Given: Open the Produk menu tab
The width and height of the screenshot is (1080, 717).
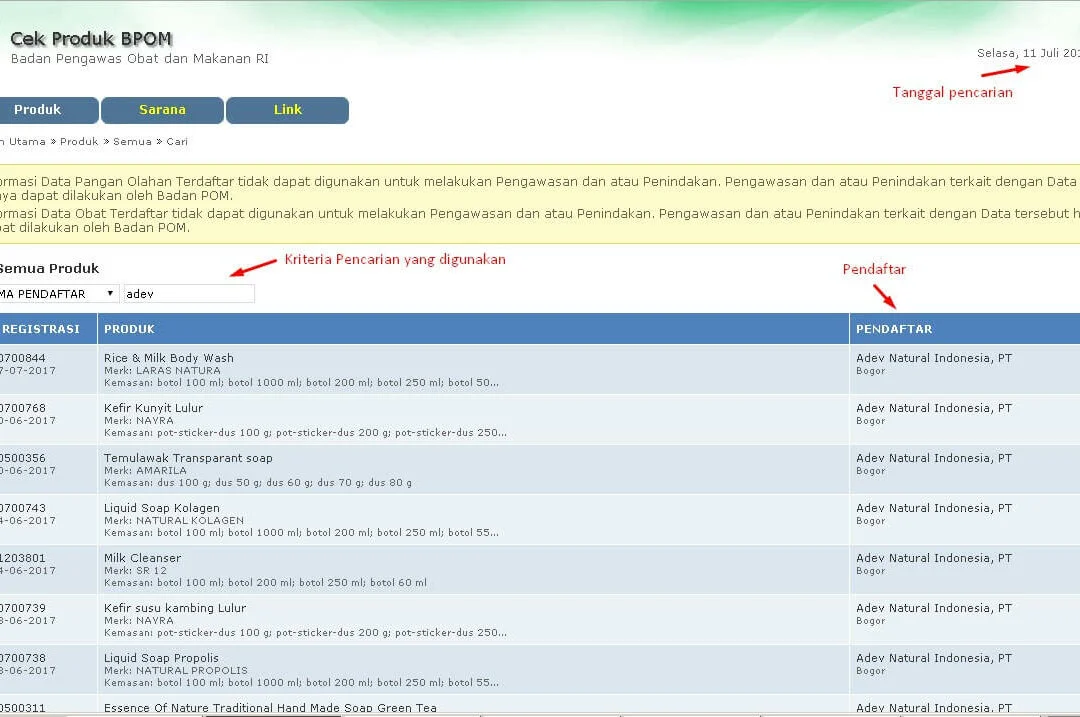Looking at the screenshot, I should pos(40,110).
